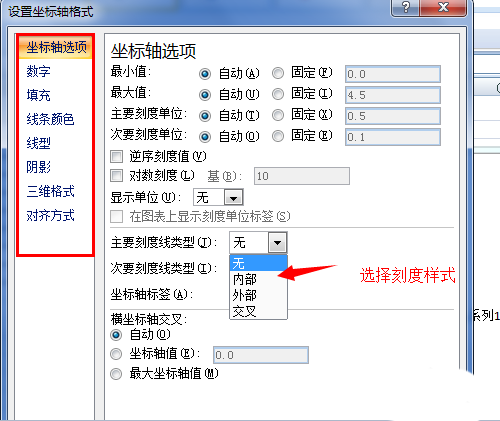Select the 最大坐标轴值 radio option

click(116, 374)
